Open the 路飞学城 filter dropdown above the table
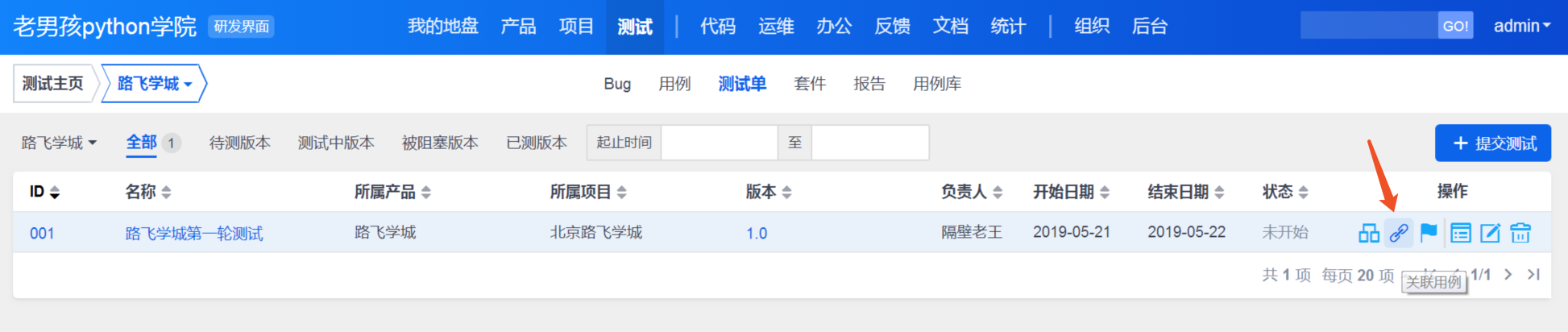1568x332 pixels. 59,143
